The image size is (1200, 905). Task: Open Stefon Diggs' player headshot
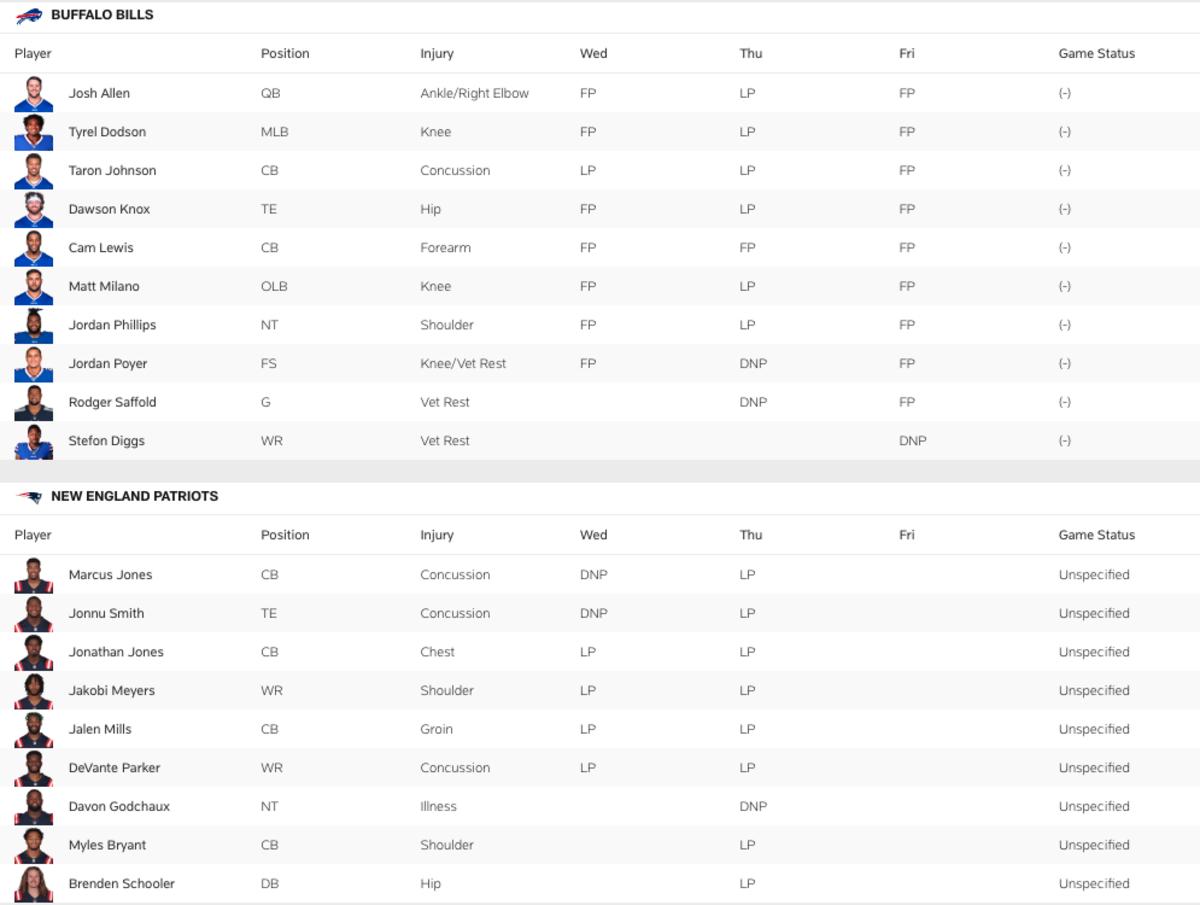coord(34,441)
